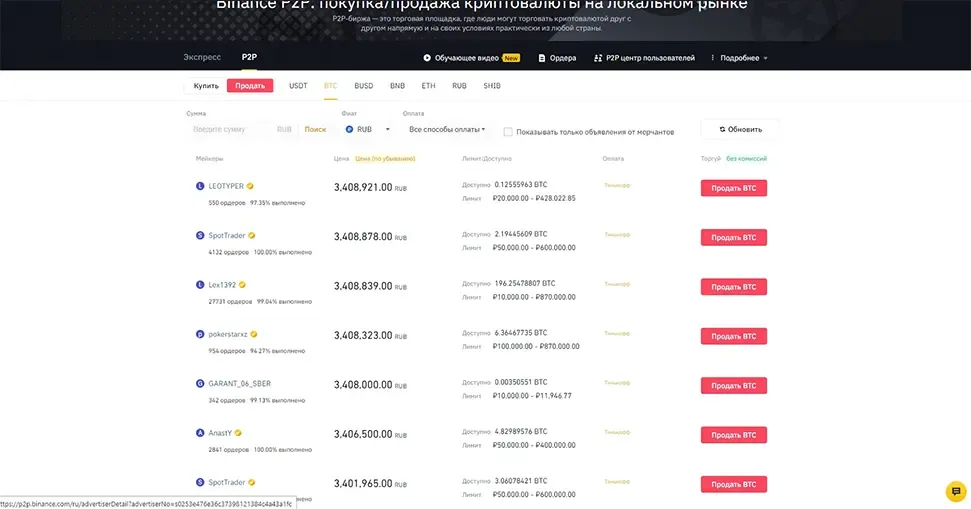
Task: Click the available amount 196.25478807 BTC
Action: [525, 284]
